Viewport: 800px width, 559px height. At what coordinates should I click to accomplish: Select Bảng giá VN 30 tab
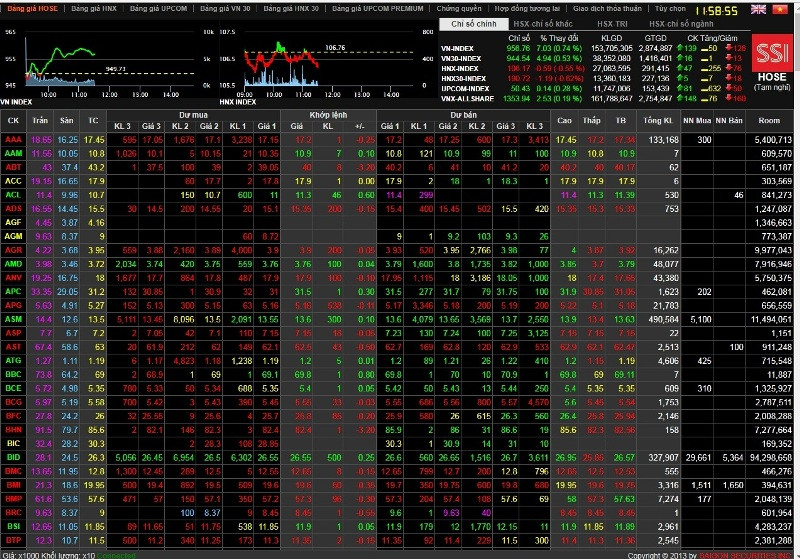[226, 8]
